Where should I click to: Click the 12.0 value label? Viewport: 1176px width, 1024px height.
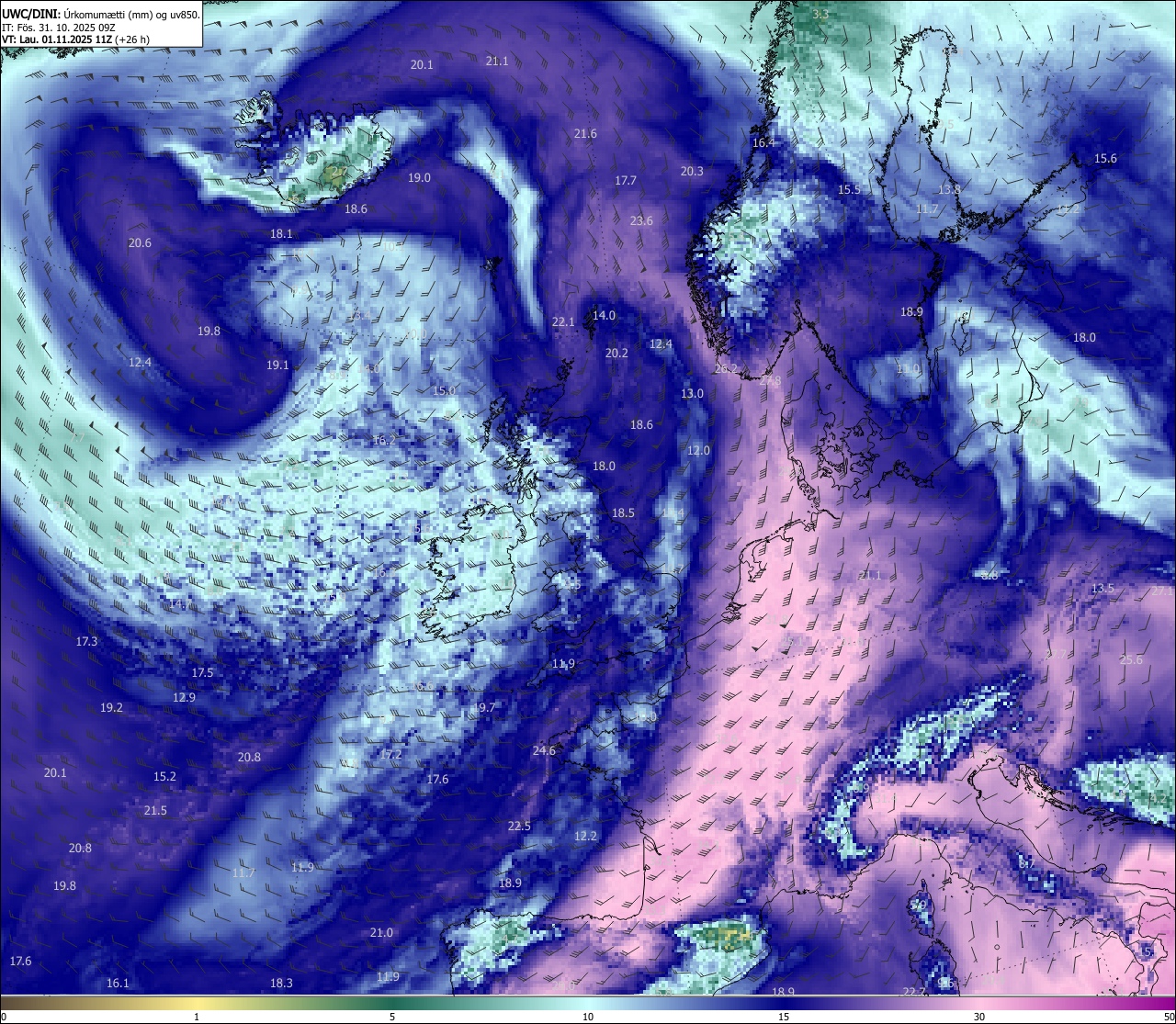[x=699, y=451]
